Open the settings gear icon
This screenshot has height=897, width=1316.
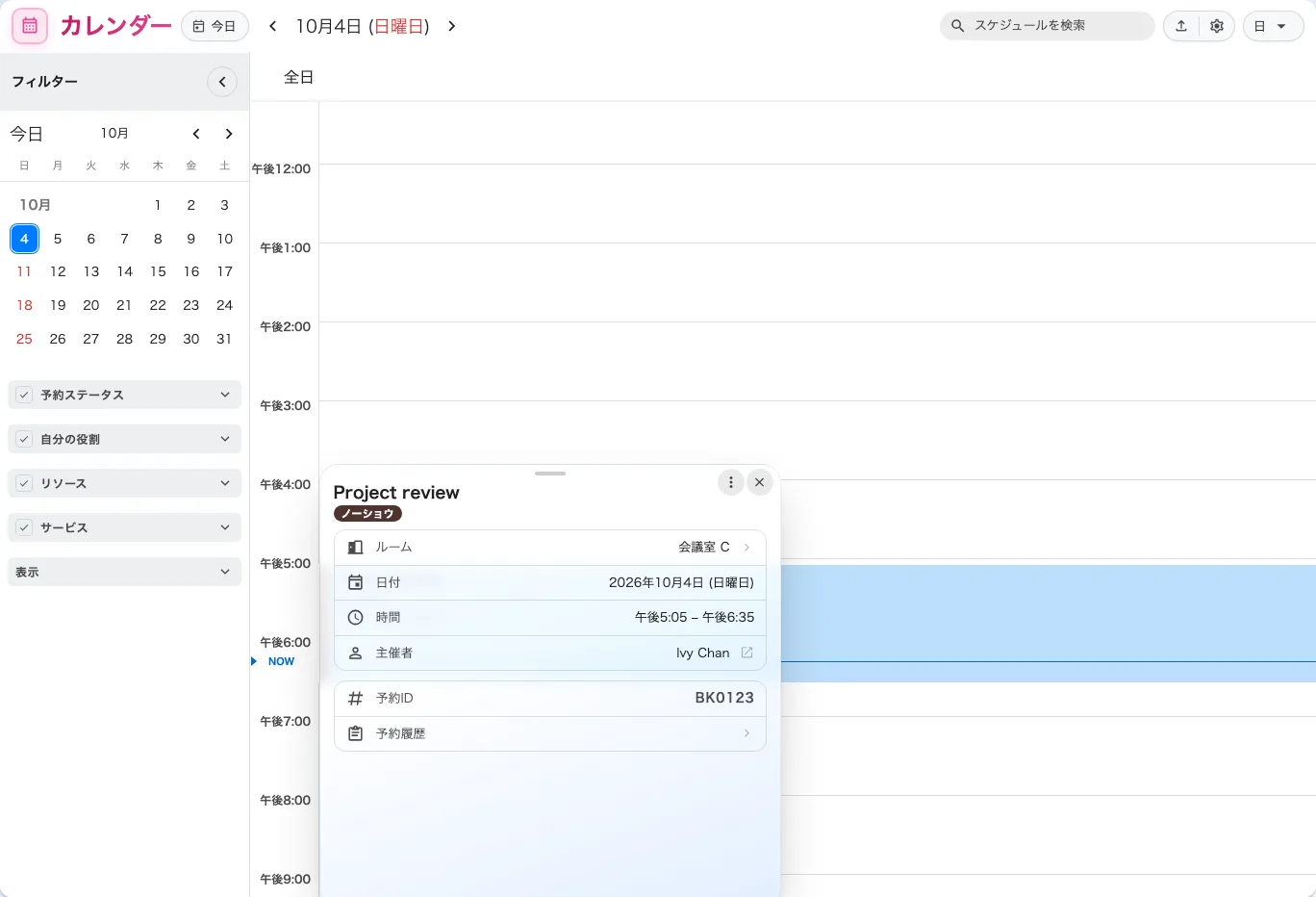click(x=1217, y=26)
